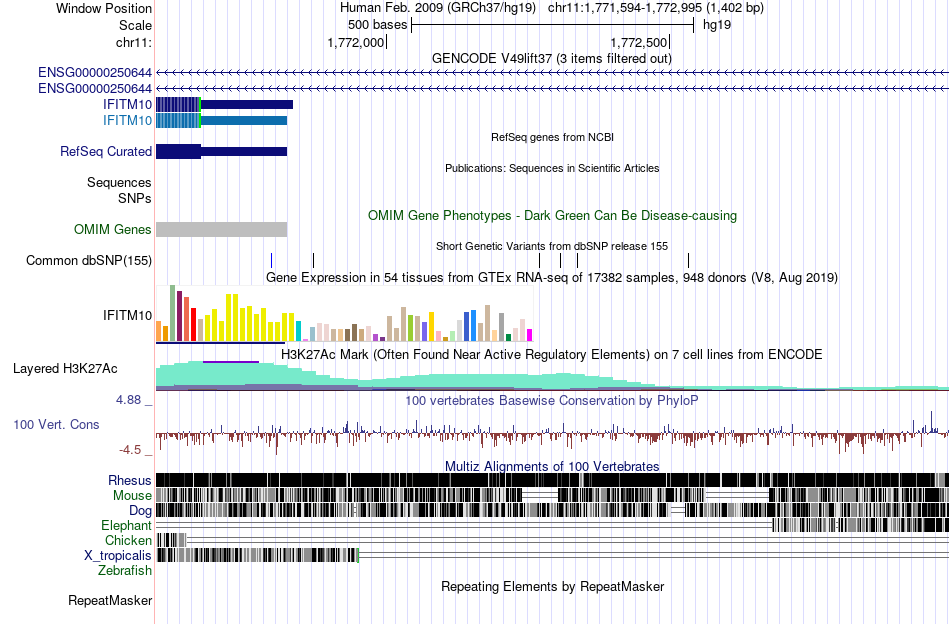Click the -4.5 PhyloP axis minimum
This screenshot has width=950, height=624.
click(130, 450)
